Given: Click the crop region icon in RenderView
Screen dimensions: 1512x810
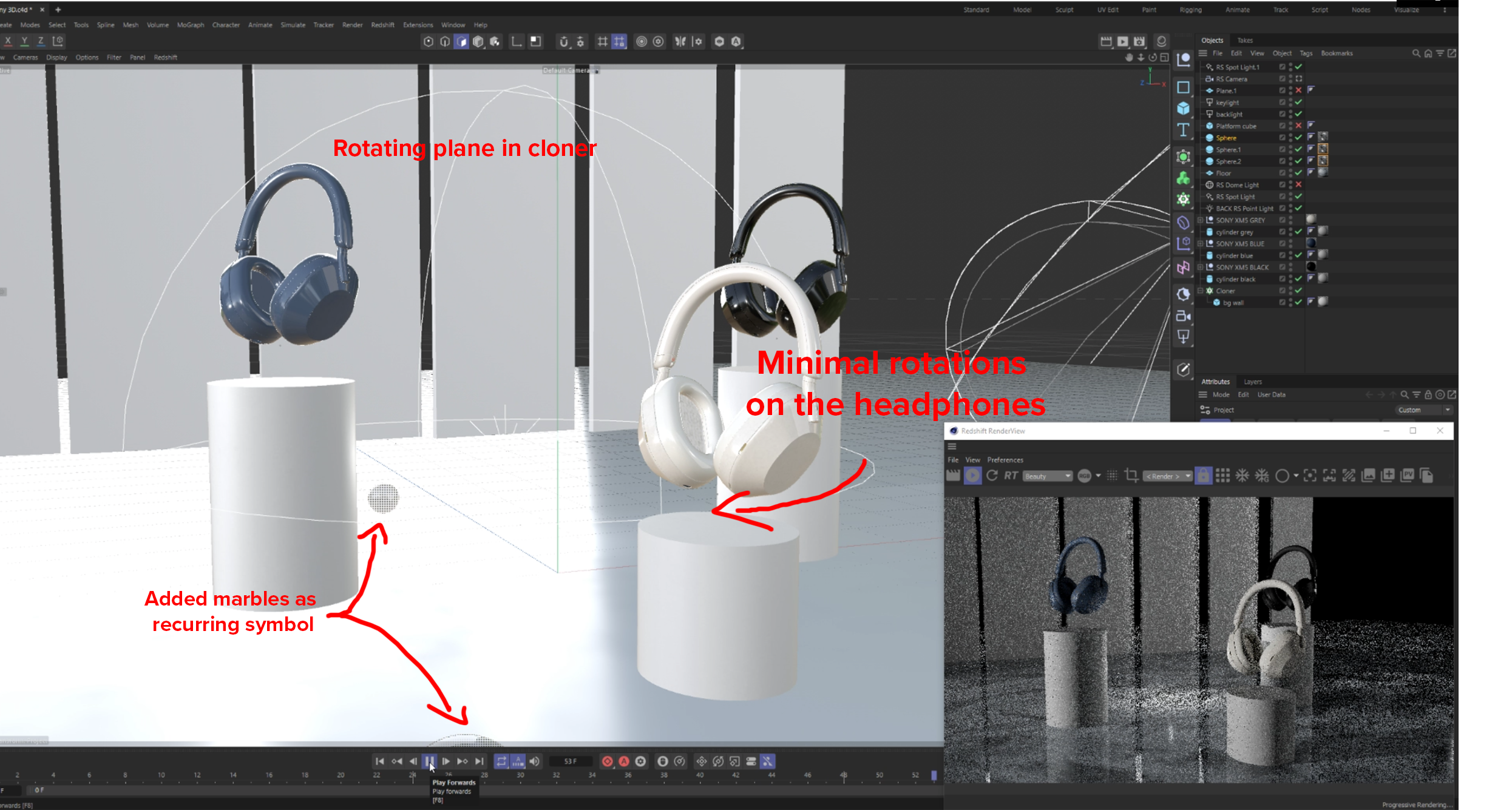Looking at the screenshot, I should tap(1131, 476).
